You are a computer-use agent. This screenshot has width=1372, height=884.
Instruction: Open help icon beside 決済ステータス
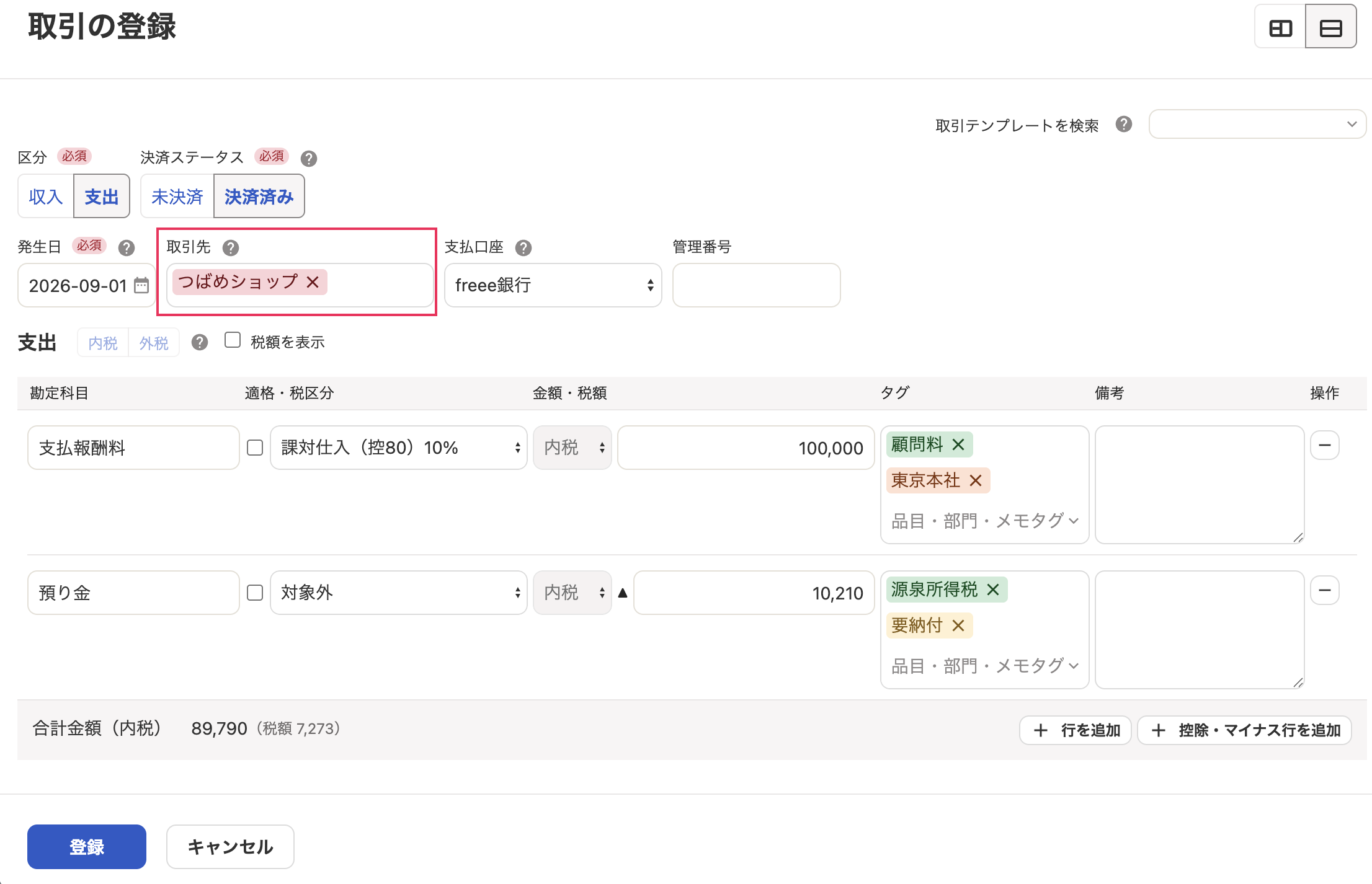(309, 159)
